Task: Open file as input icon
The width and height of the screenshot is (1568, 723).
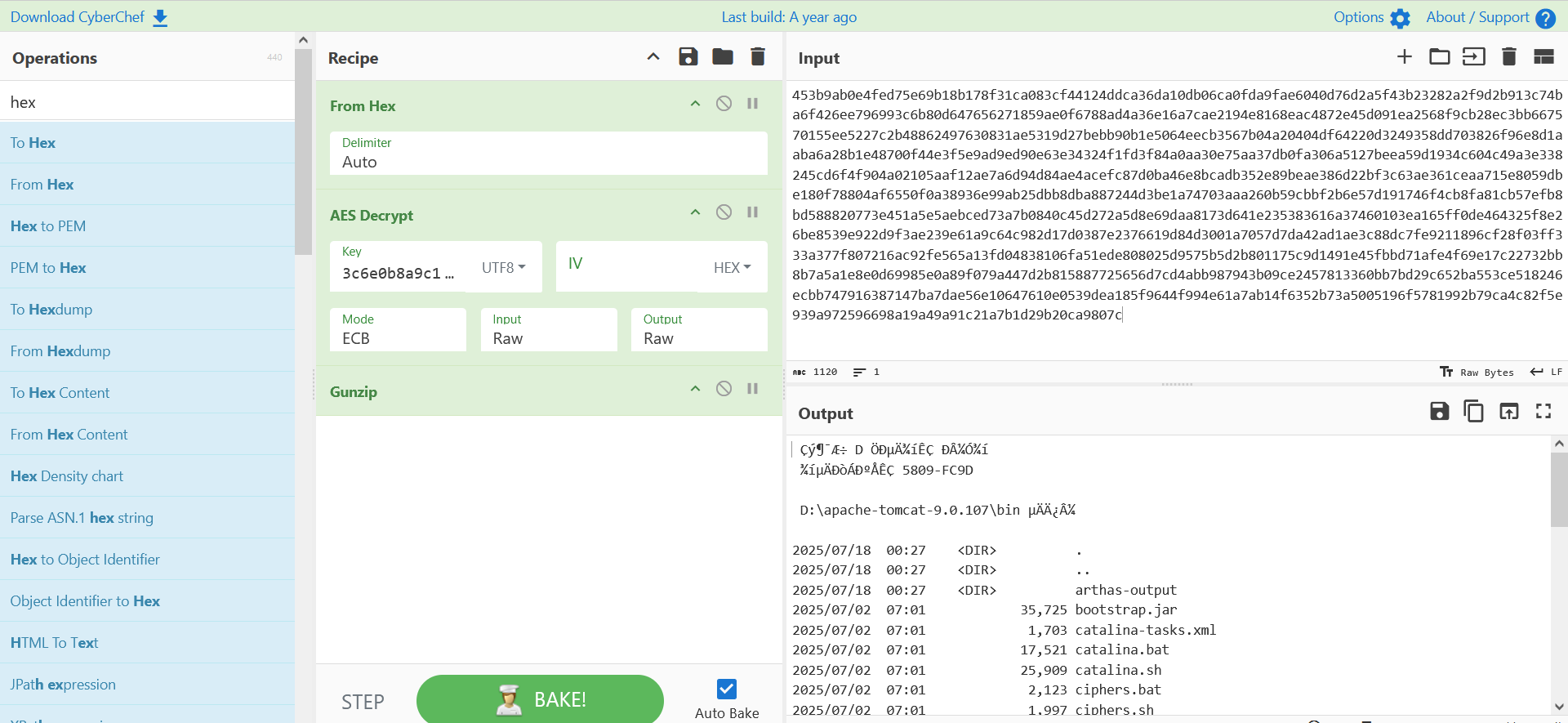Action: [x=1474, y=56]
